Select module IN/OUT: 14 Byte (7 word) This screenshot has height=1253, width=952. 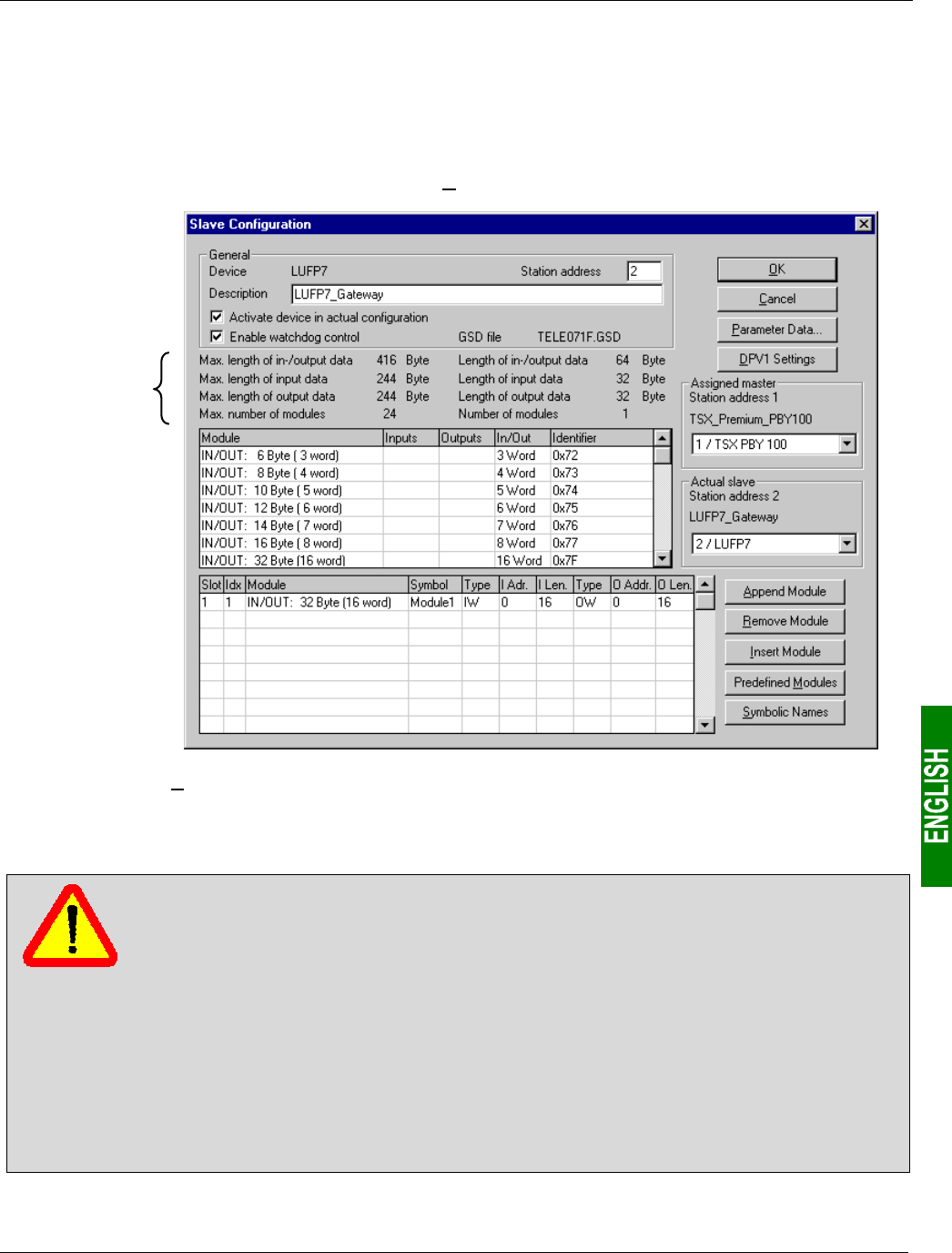(x=426, y=525)
